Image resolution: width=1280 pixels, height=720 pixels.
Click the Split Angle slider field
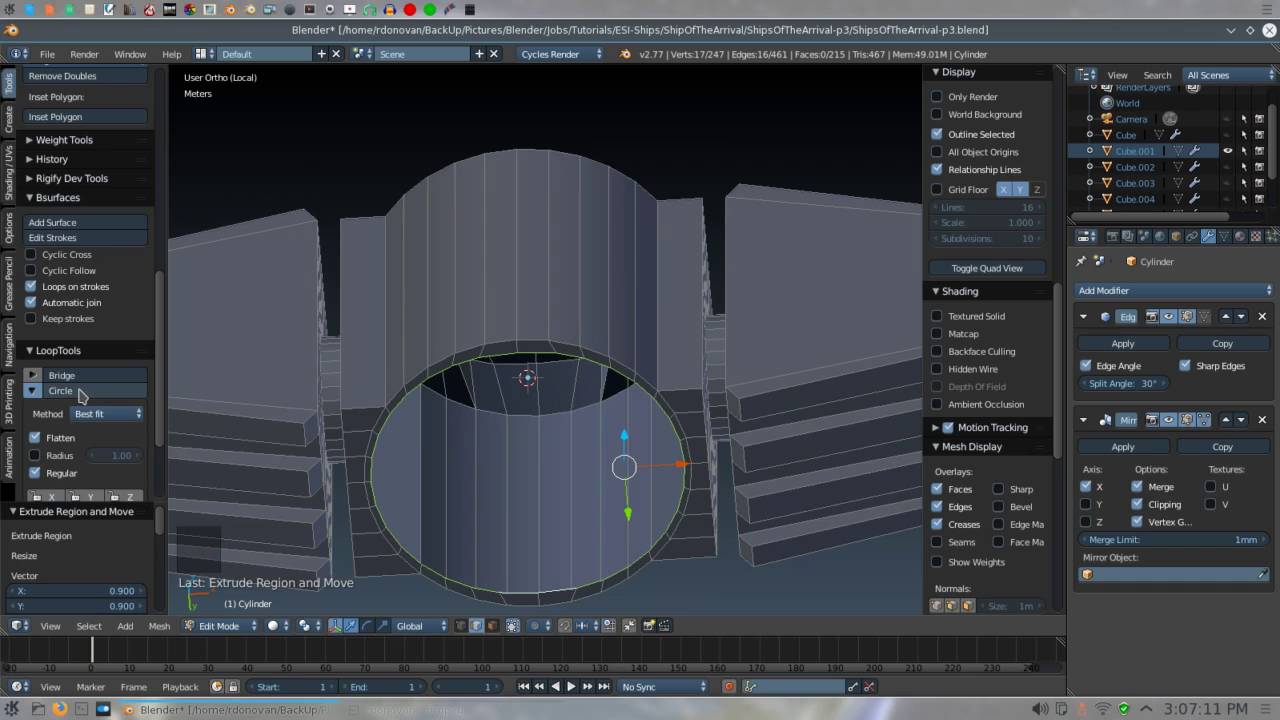pyautogui.click(x=1123, y=383)
